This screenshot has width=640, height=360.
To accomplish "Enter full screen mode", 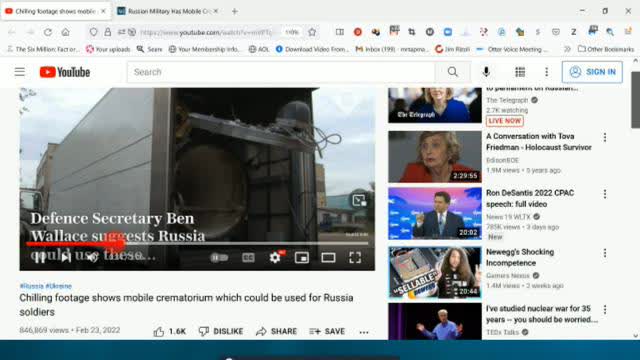I will [355, 258].
